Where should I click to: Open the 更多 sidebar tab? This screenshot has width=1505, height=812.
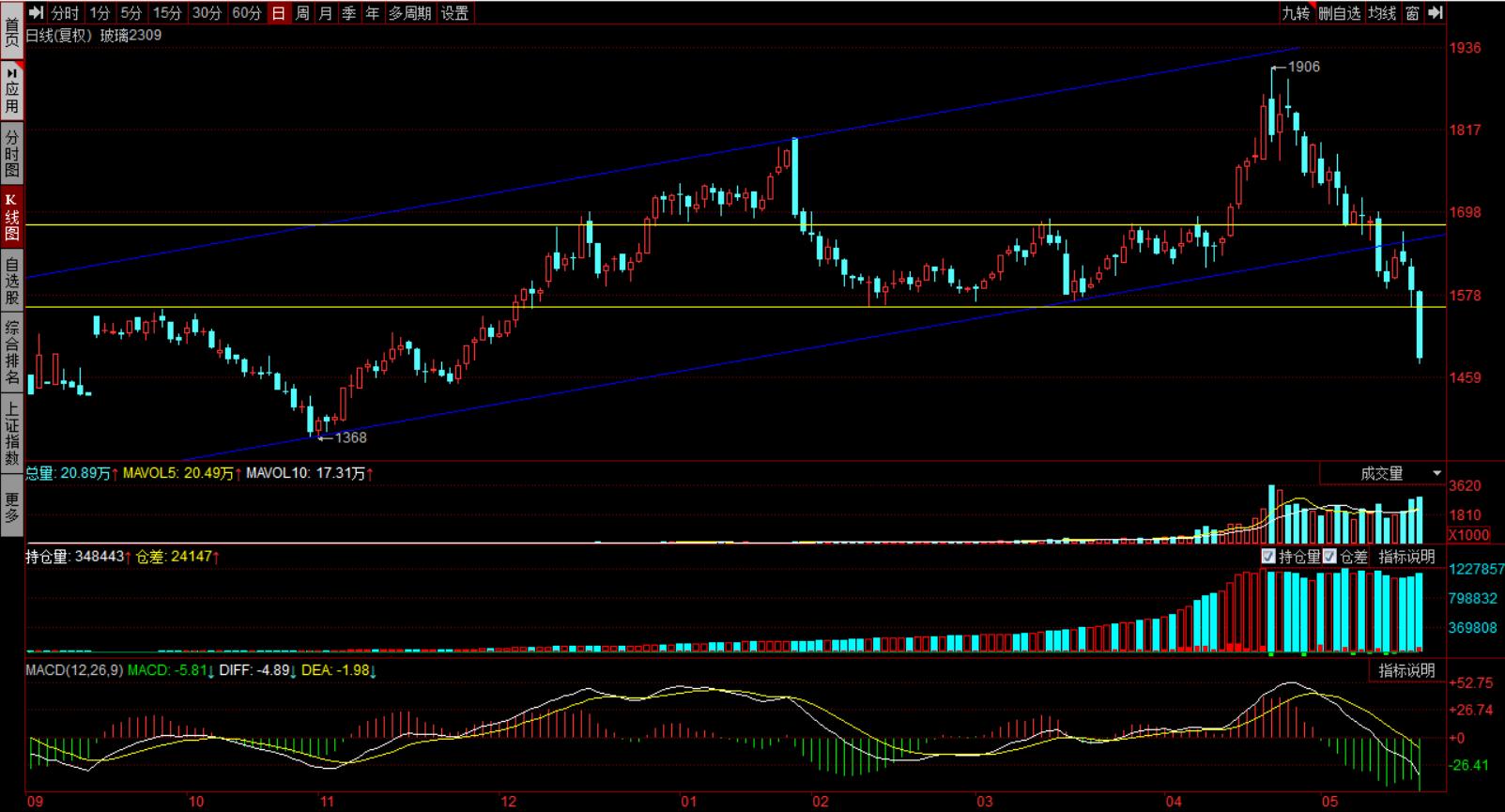(x=12, y=507)
